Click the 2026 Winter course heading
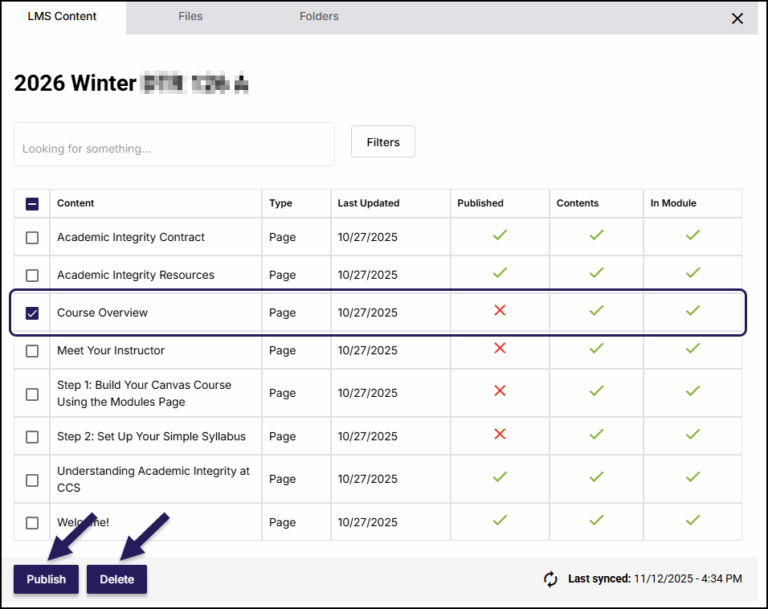The width and height of the screenshot is (768, 609). coord(131,83)
